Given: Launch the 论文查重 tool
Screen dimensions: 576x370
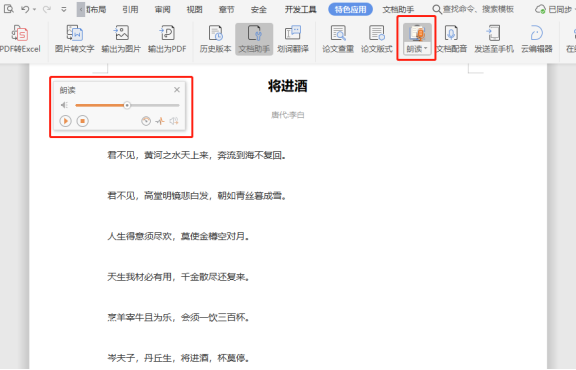Looking at the screenshot, I should (338, 39).
